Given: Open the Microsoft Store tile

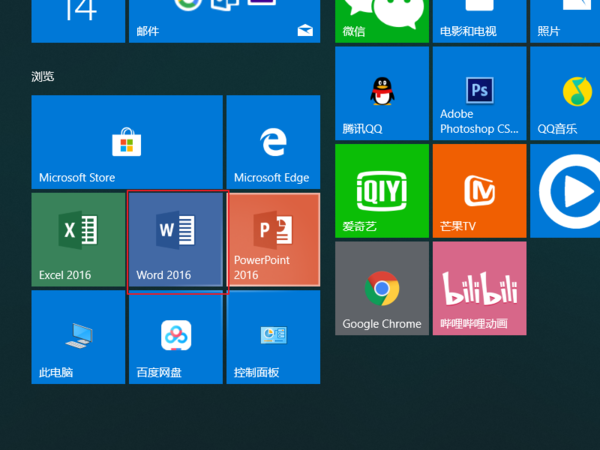Looking at the screenshot, I should tap(127, 142).
